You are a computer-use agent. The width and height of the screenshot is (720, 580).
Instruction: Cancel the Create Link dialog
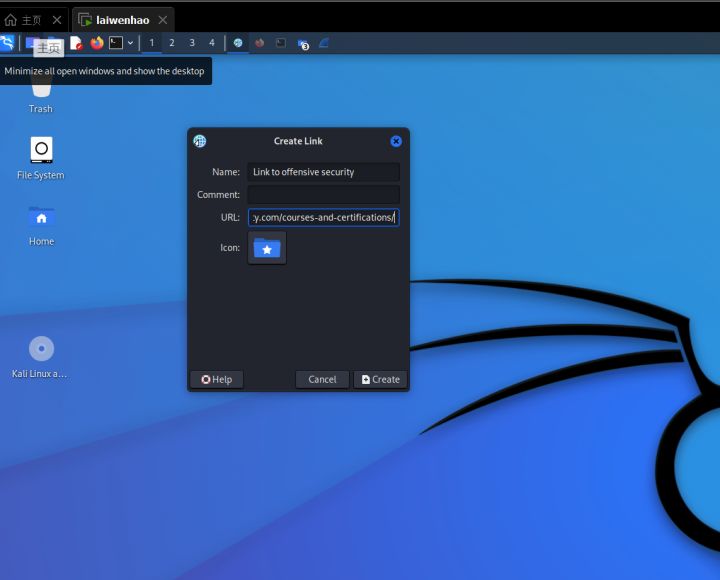(x=322, y=379)
